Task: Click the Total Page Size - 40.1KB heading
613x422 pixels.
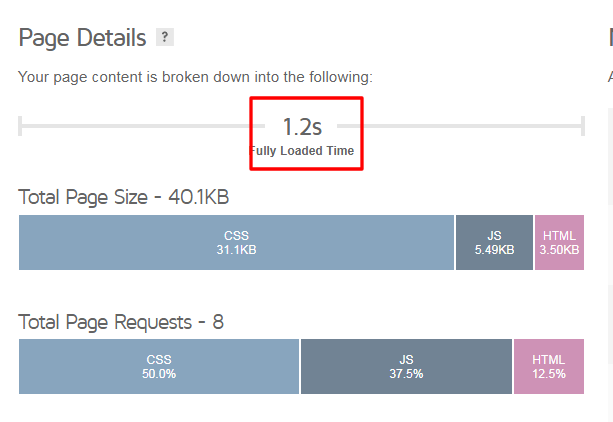Action: coord(124,197)
